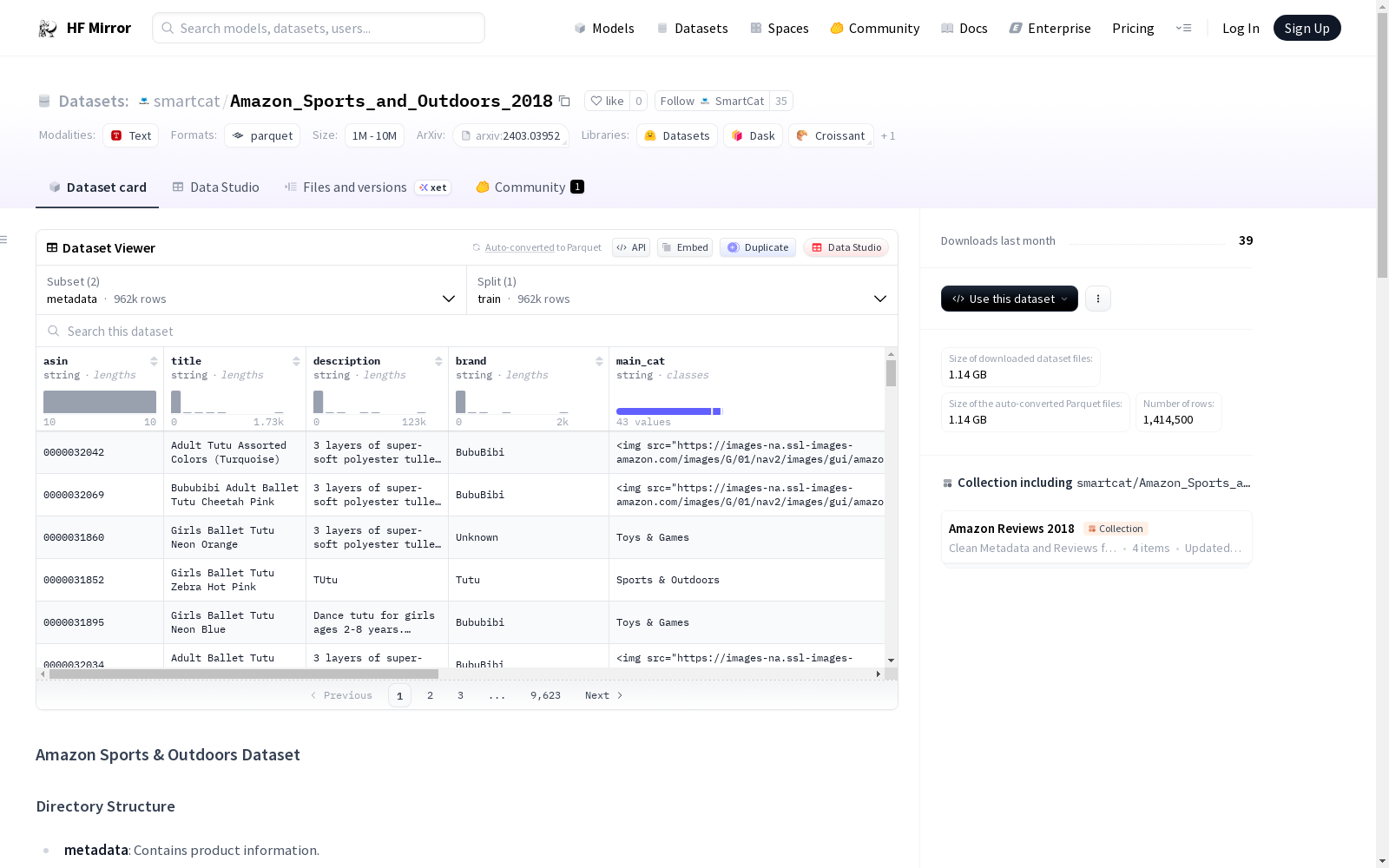The width and height of the screenshot is (1389, 868).
Task: Open the Dataset card tab
Action: click(97, 187)
